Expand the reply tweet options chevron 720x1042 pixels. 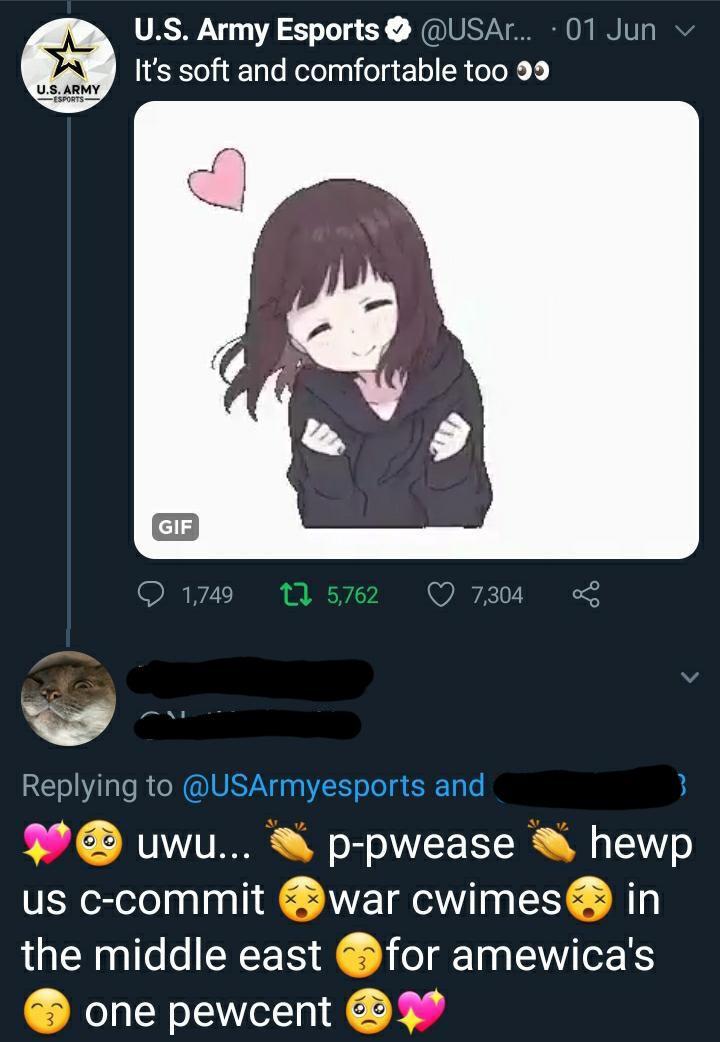coord(690,677)
